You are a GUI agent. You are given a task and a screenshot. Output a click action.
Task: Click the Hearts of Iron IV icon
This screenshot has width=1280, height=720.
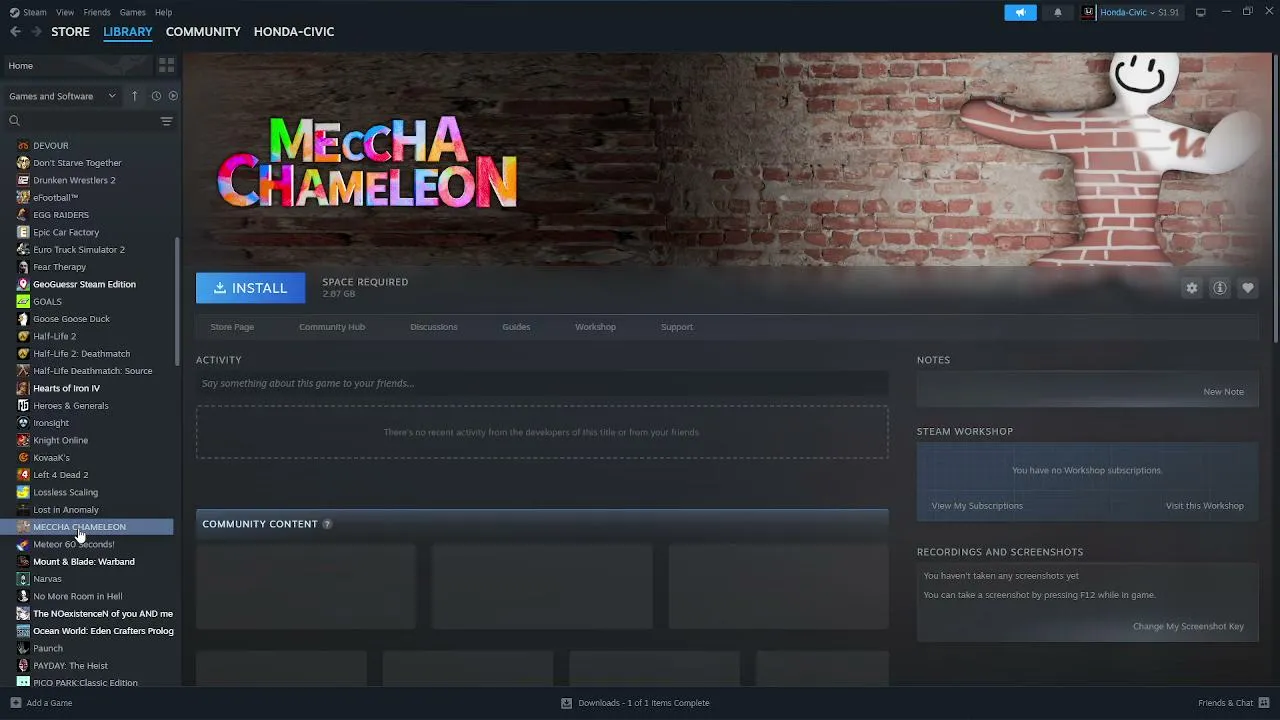point(23,388)
